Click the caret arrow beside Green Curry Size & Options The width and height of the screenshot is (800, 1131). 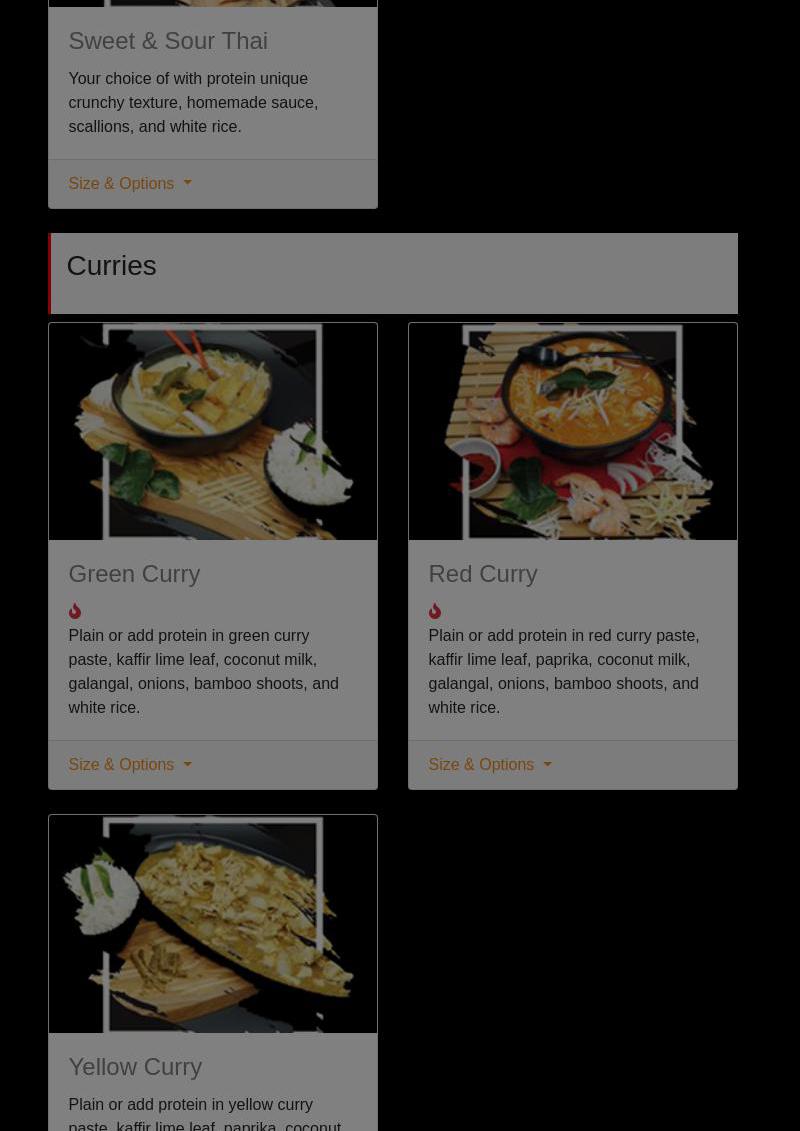(188, 765)
